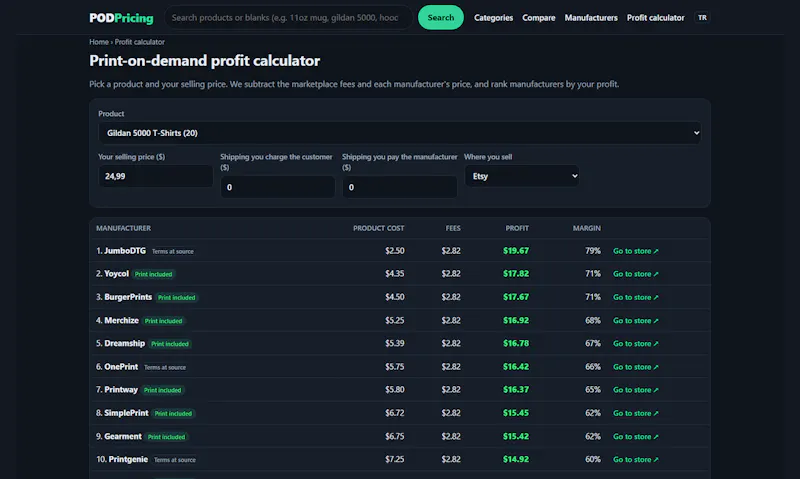800x479 pixels.
Task: Go to store for JumboDTG
Action: pos(636,251)
